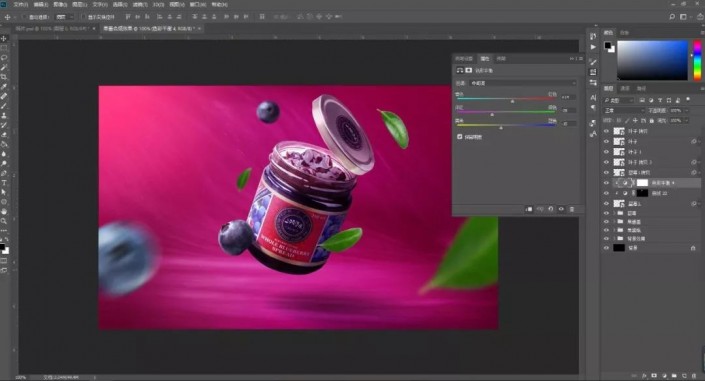Open the Actions panel play icon

click(593, 47)
